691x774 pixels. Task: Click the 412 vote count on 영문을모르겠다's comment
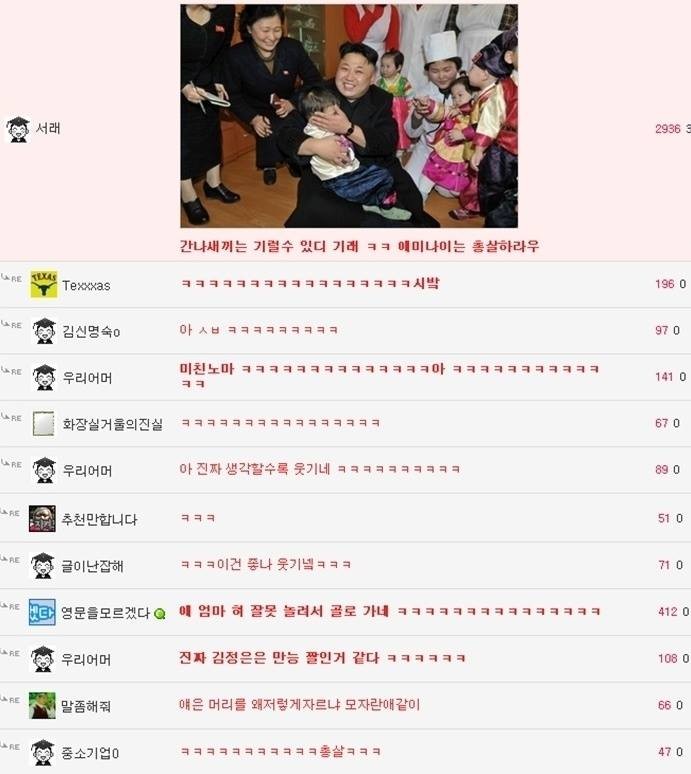click(x=668, y=612)
